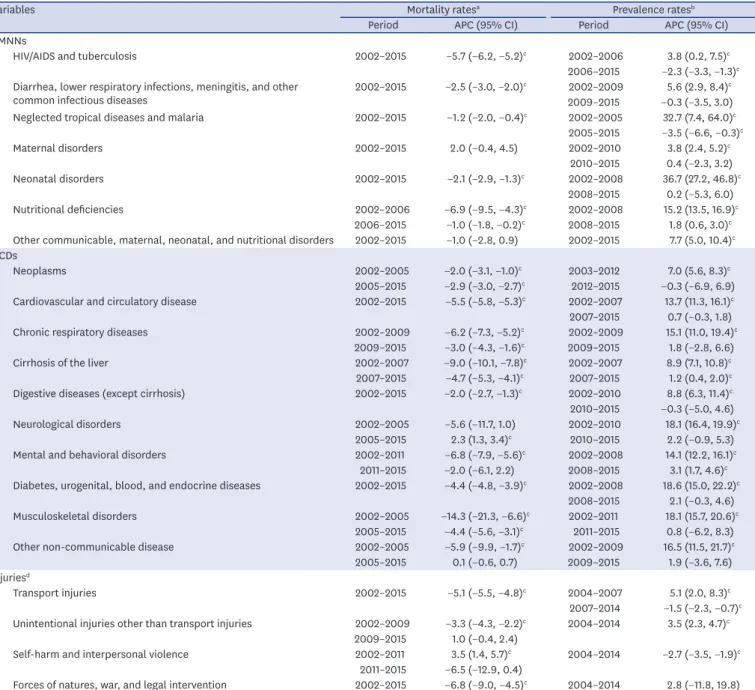The image size is (755, 690).
Task: Select 'Self-harm and interpersonal violence' label
Action: [x=101, y=655]
